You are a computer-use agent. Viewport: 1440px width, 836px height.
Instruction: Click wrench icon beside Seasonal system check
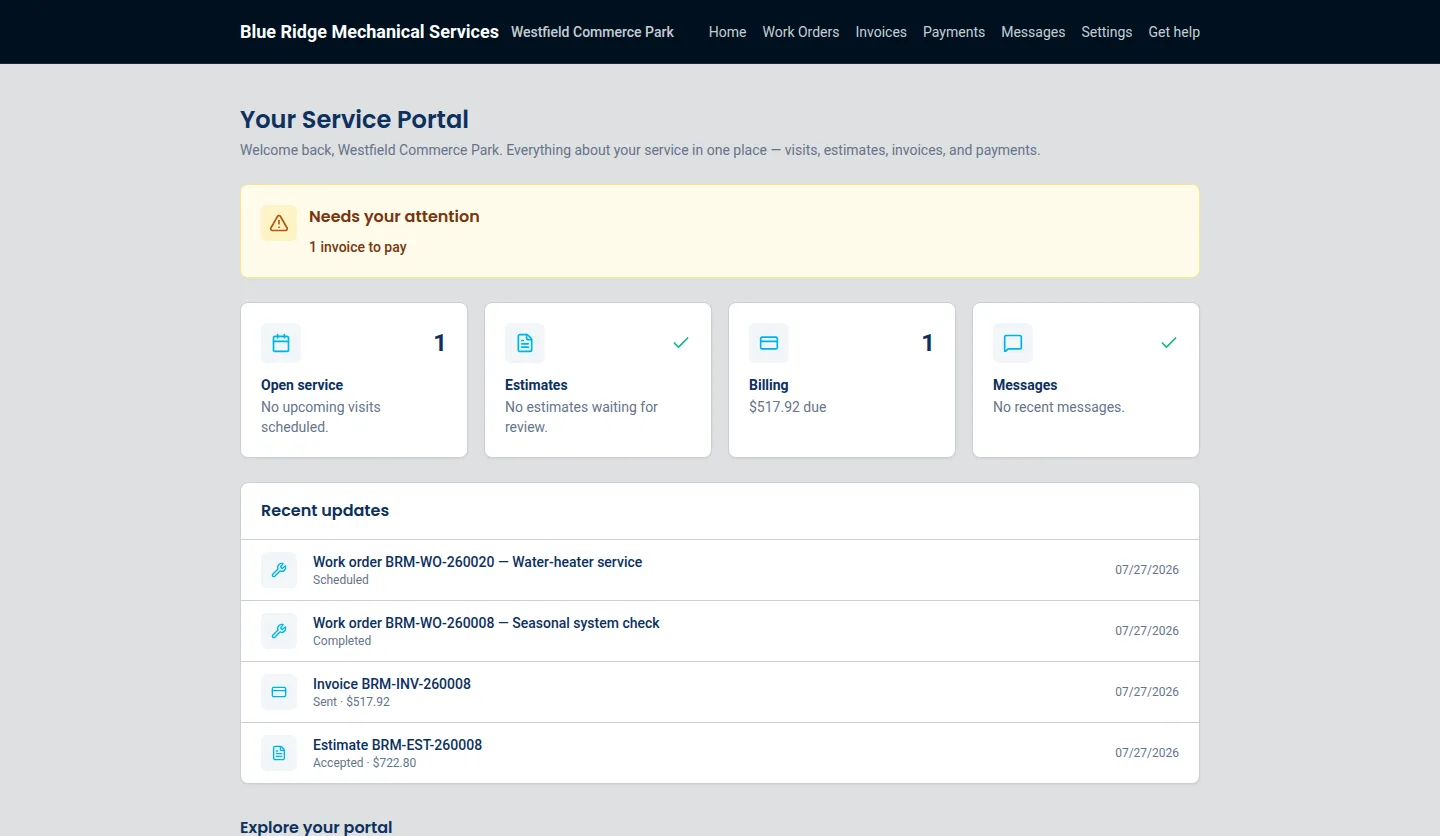click(x=279, y=631)
